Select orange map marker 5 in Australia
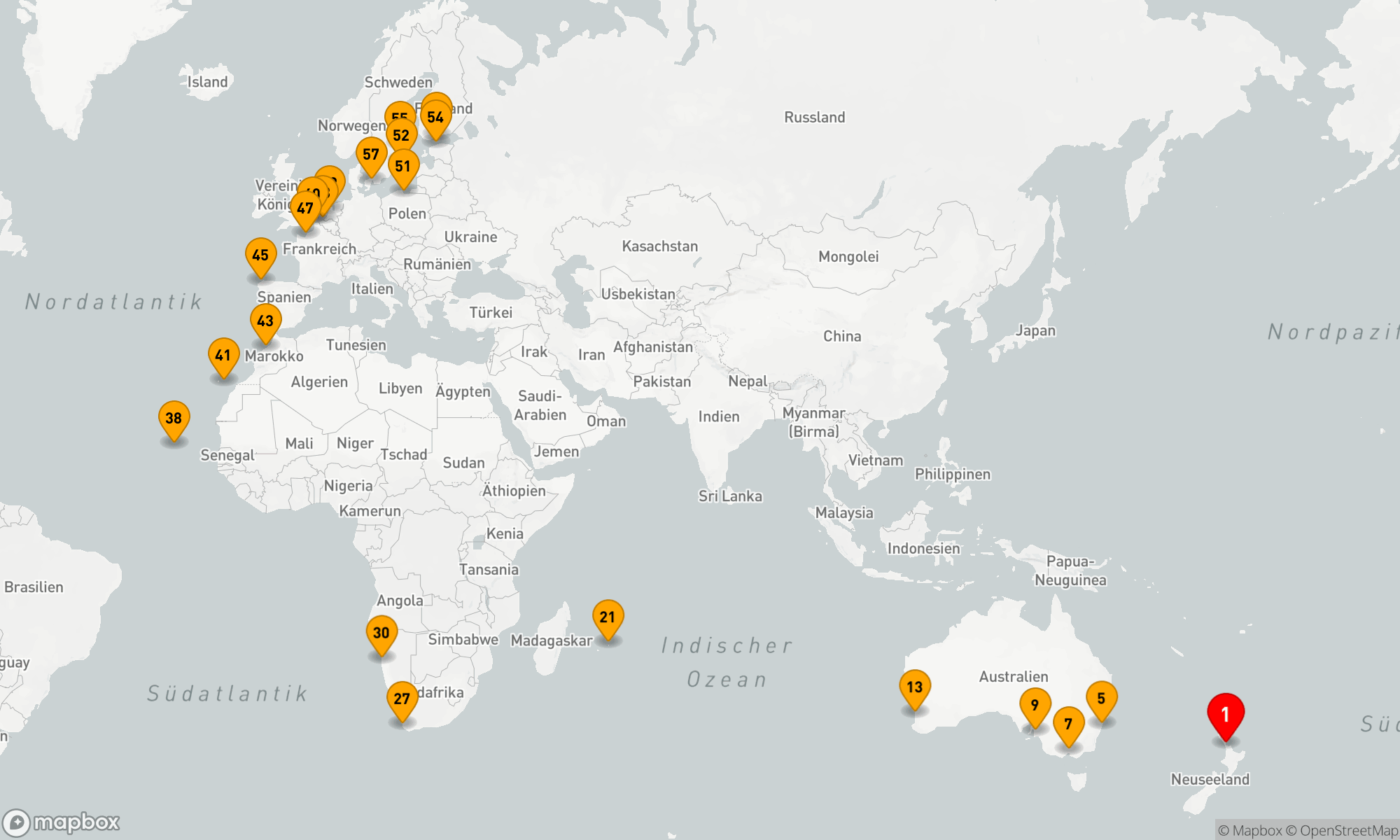The width and height of the screenshot is (1400, 840). [1101, 699]
